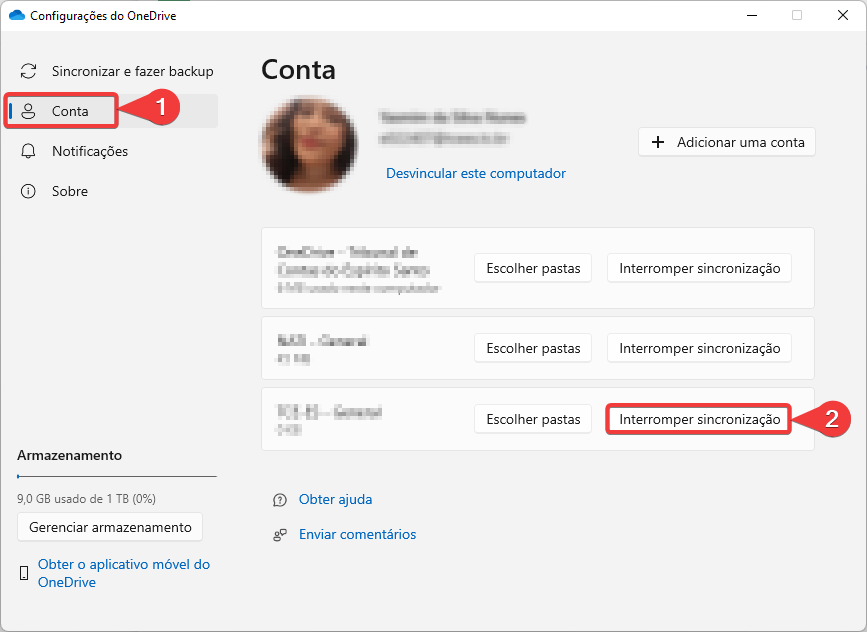Click the help question mark icon

point(280,500)
